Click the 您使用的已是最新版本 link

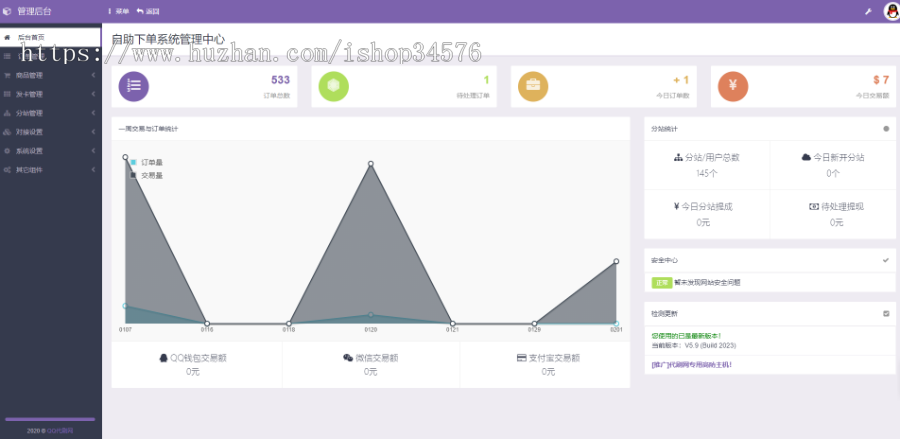point(686,336)
